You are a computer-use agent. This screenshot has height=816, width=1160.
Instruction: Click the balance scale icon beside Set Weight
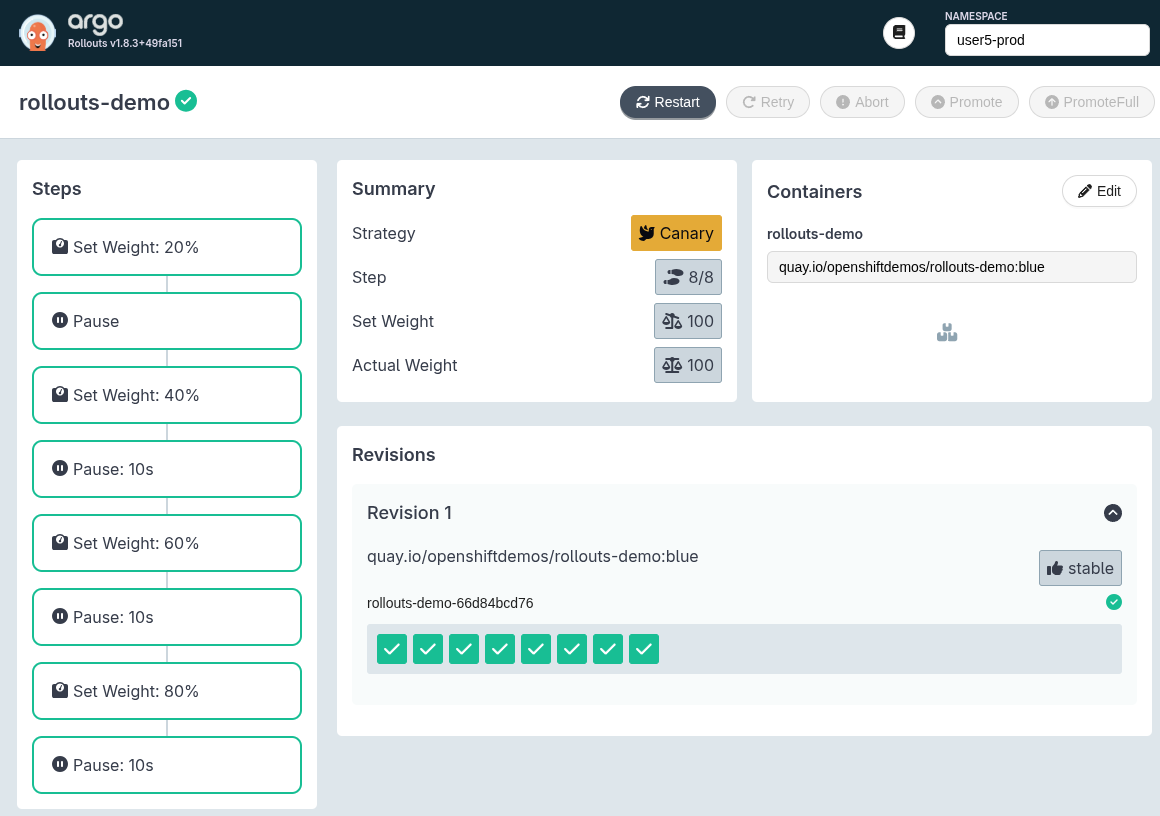(x=672, y=321)
